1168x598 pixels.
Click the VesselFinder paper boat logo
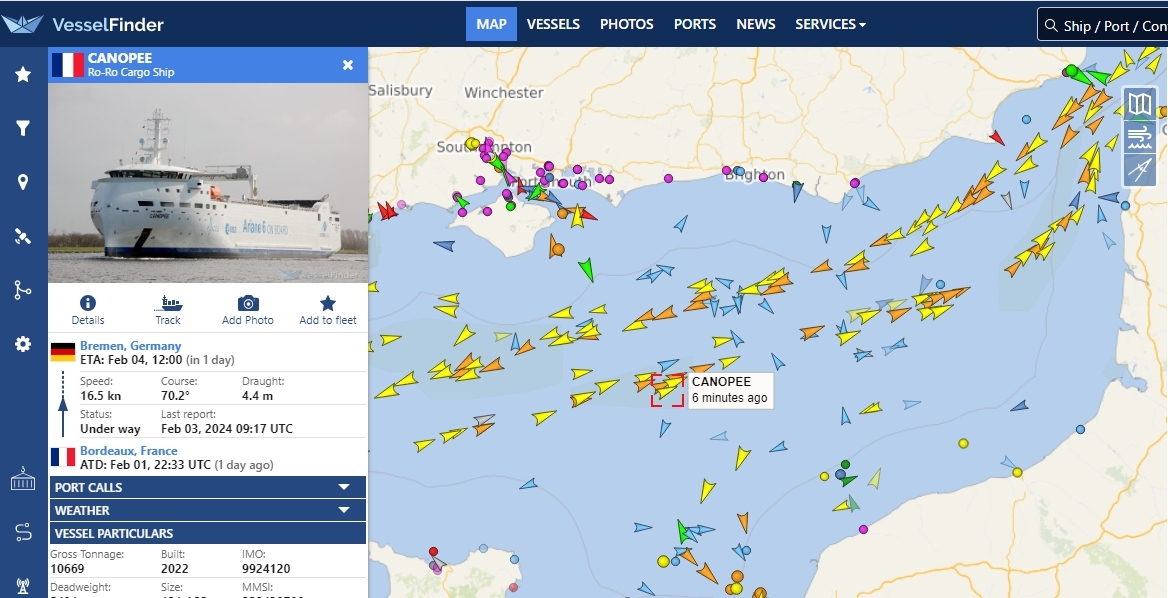point(22,24)
